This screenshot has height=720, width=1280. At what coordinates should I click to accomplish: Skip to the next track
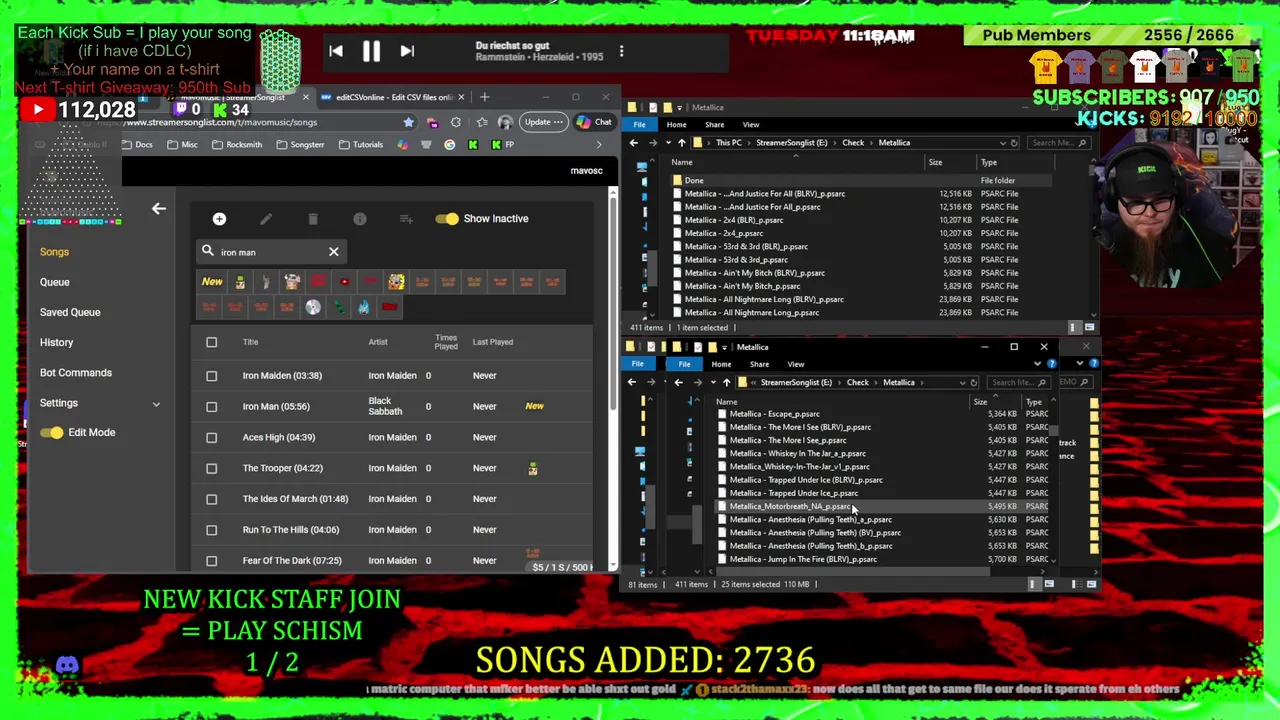(407, 51)
